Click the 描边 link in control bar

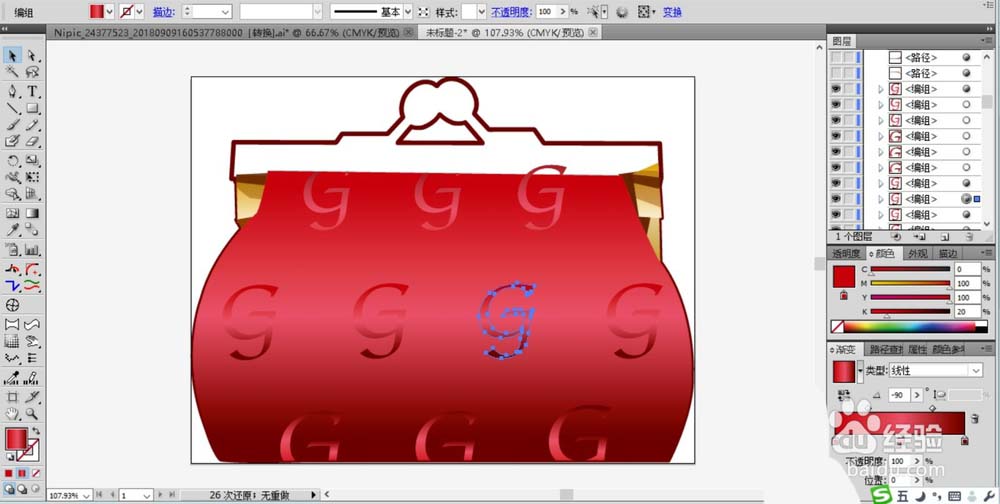(164, 11)
